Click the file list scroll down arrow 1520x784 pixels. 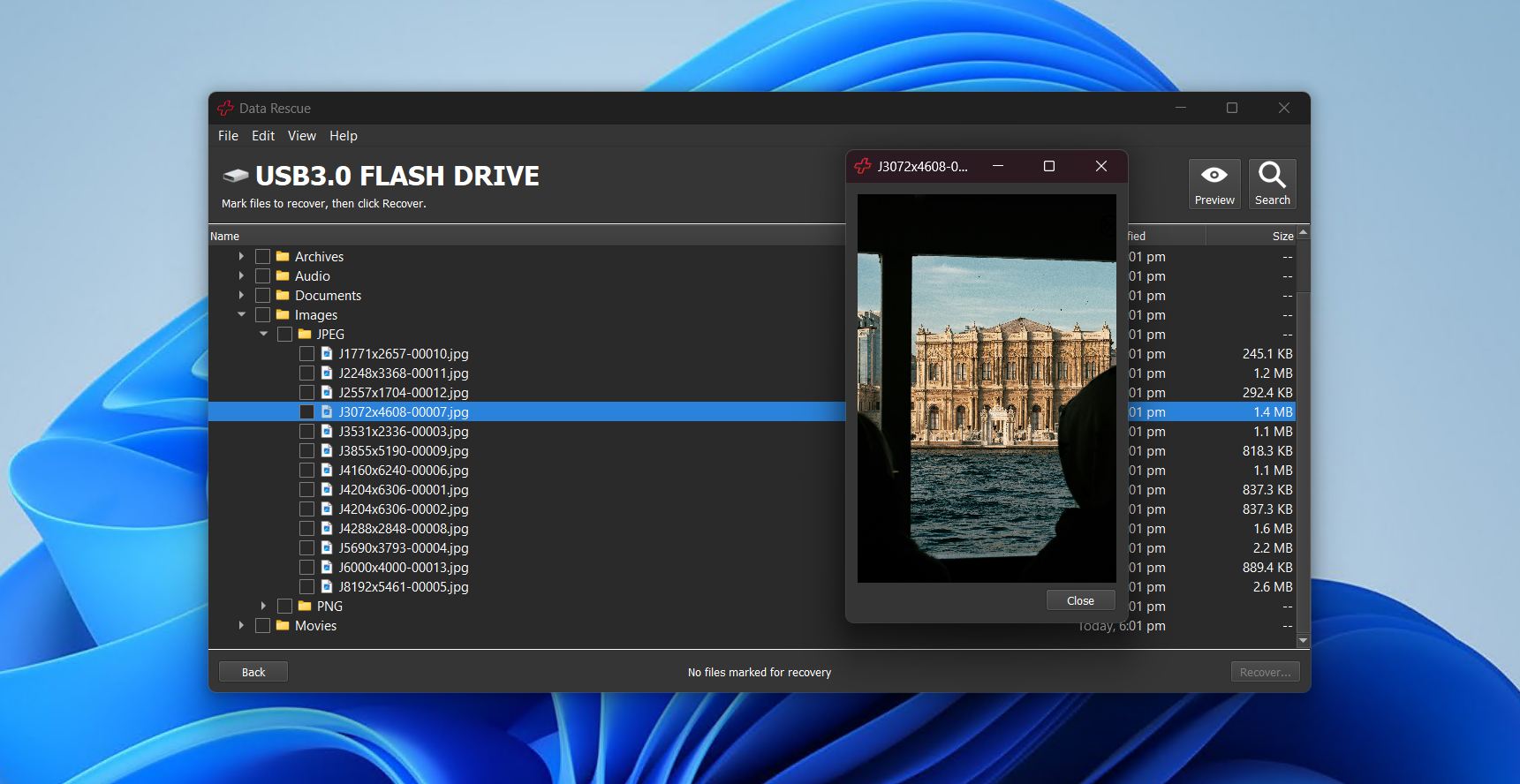pyautogui.click(x=1303, y=640)
